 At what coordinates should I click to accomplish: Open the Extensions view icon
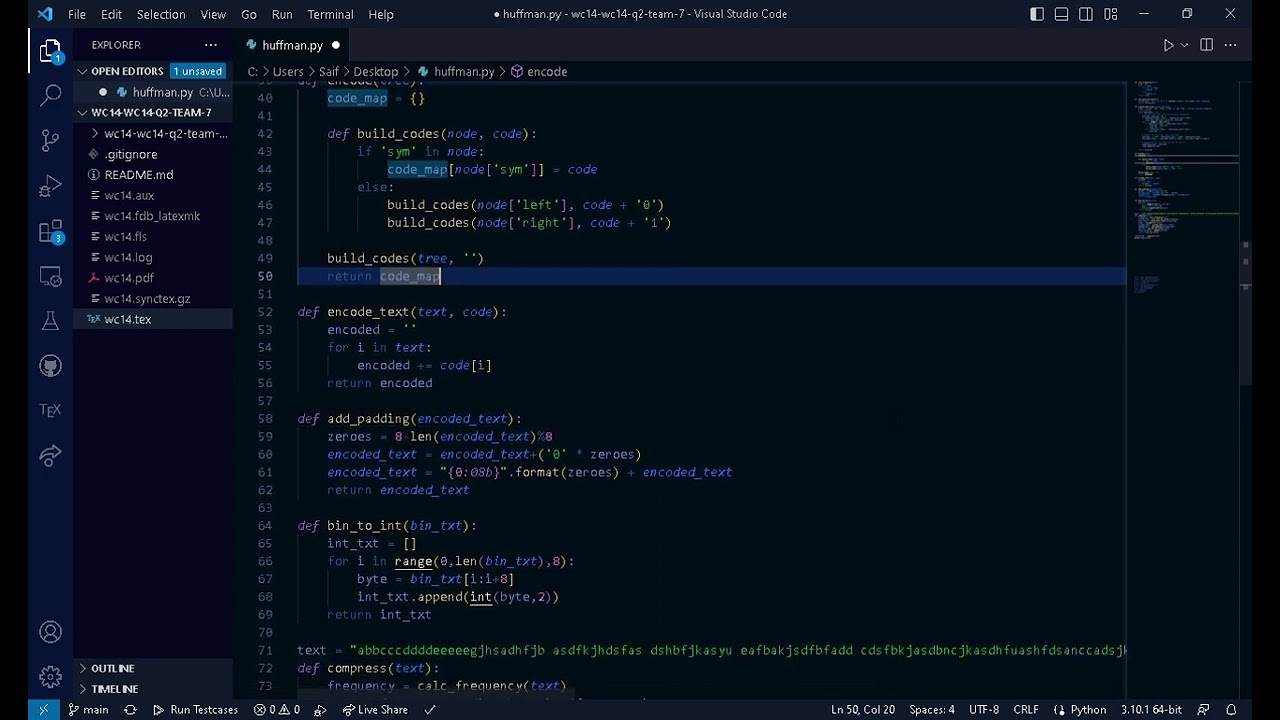[x=50, y=232]
